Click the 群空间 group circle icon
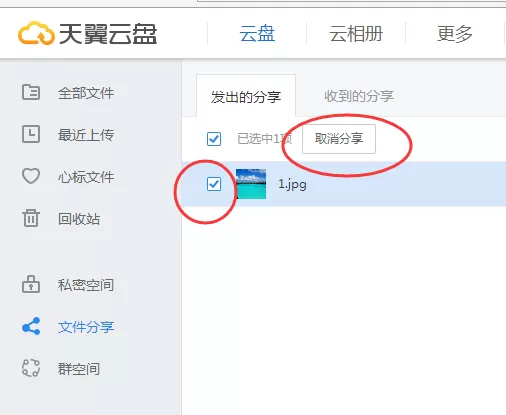506x415 pixels. point(31,368)
